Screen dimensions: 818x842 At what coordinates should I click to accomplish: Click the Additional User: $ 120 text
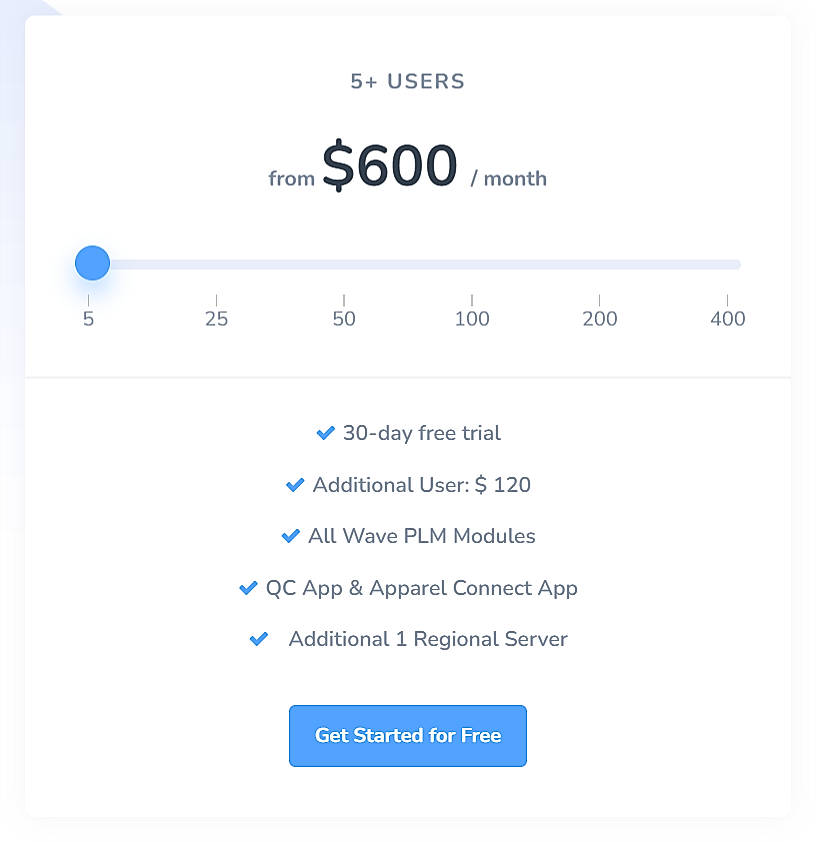tap(422, 485)
